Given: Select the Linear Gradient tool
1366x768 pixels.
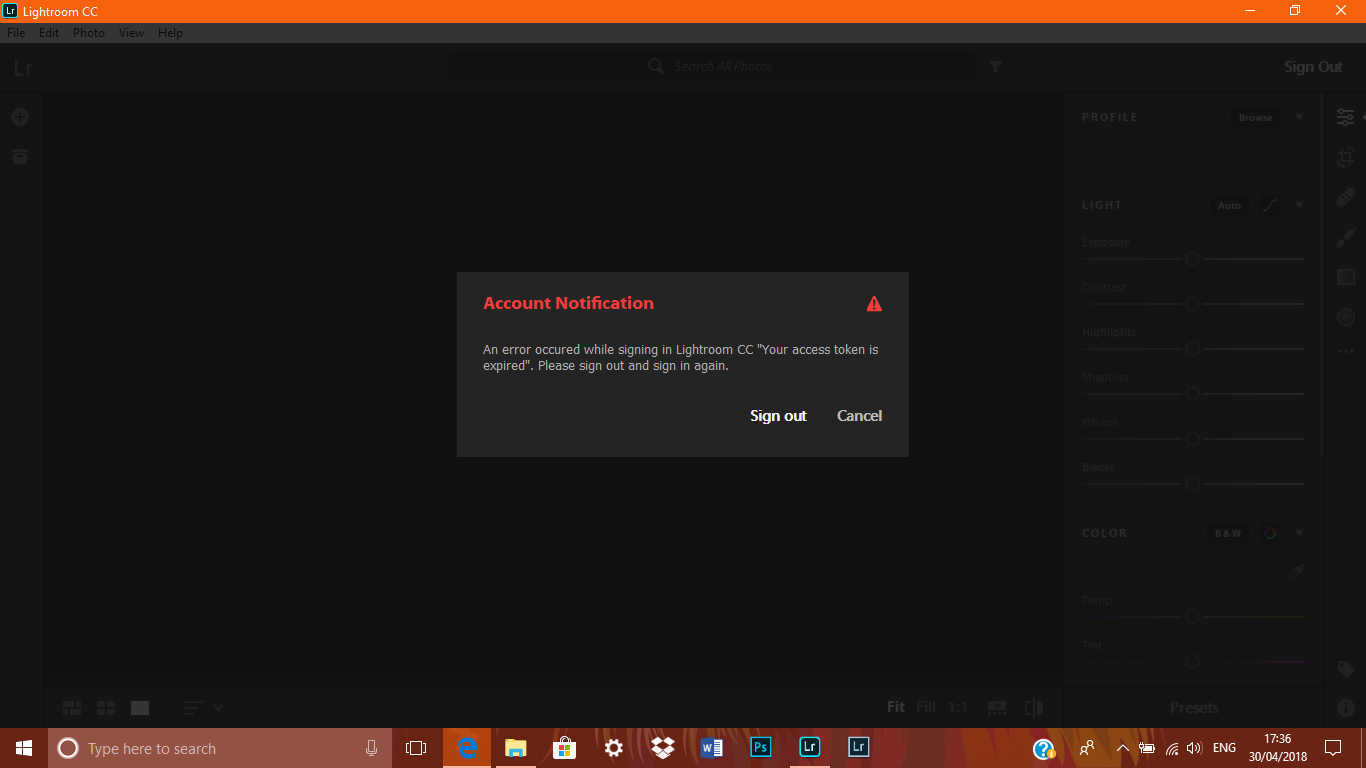Looking at the screenshot, I should click(1346, 277).
